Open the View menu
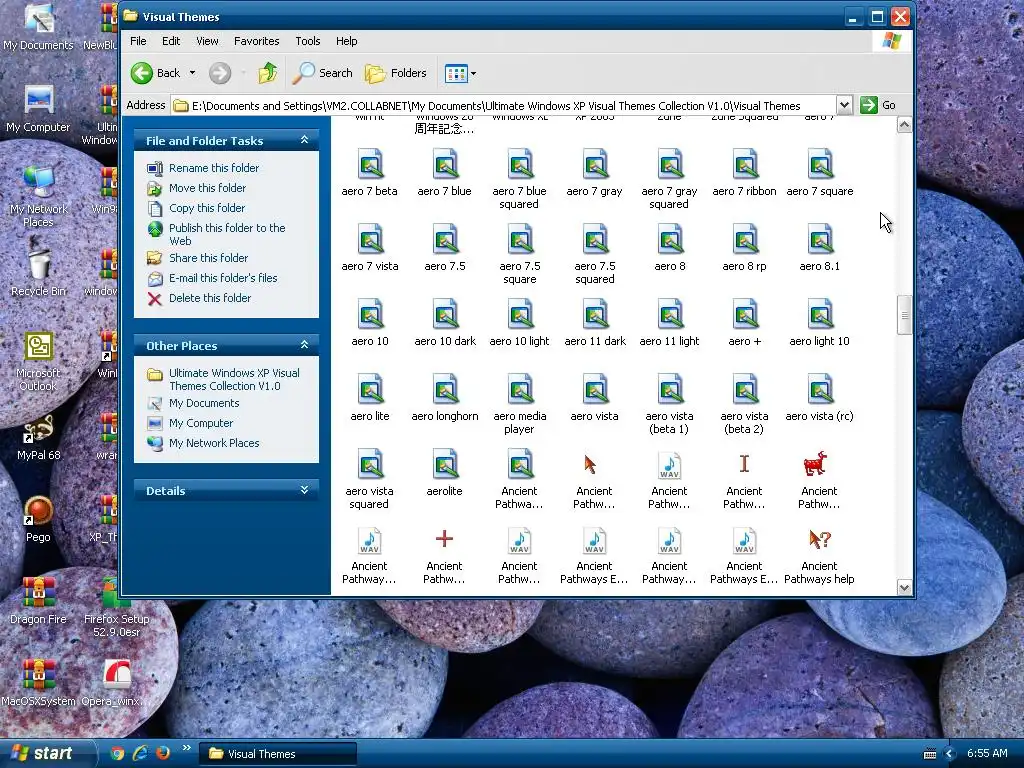 207,41
